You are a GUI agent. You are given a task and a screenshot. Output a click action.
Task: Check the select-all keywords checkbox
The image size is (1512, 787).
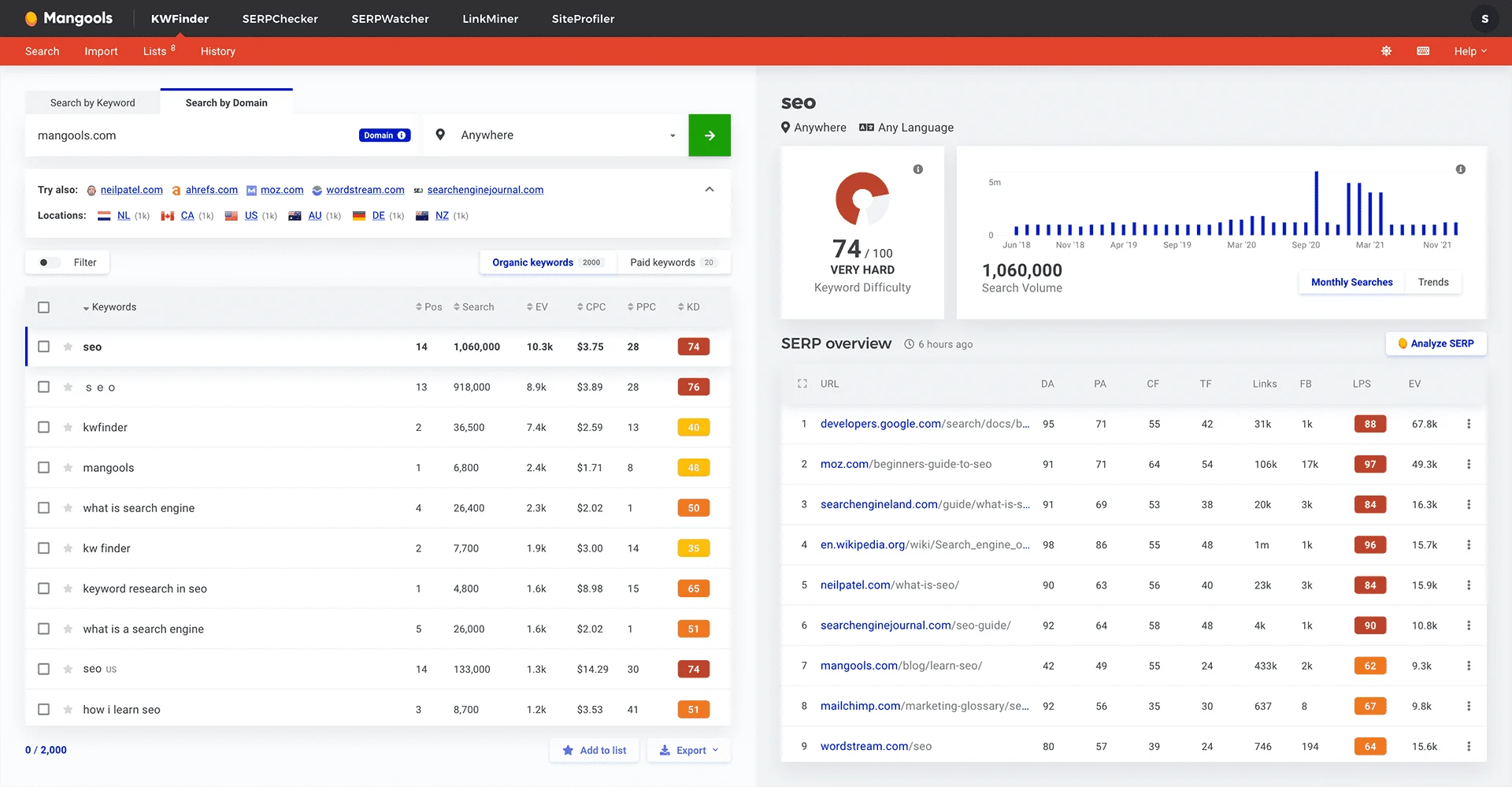pos(43,306)
